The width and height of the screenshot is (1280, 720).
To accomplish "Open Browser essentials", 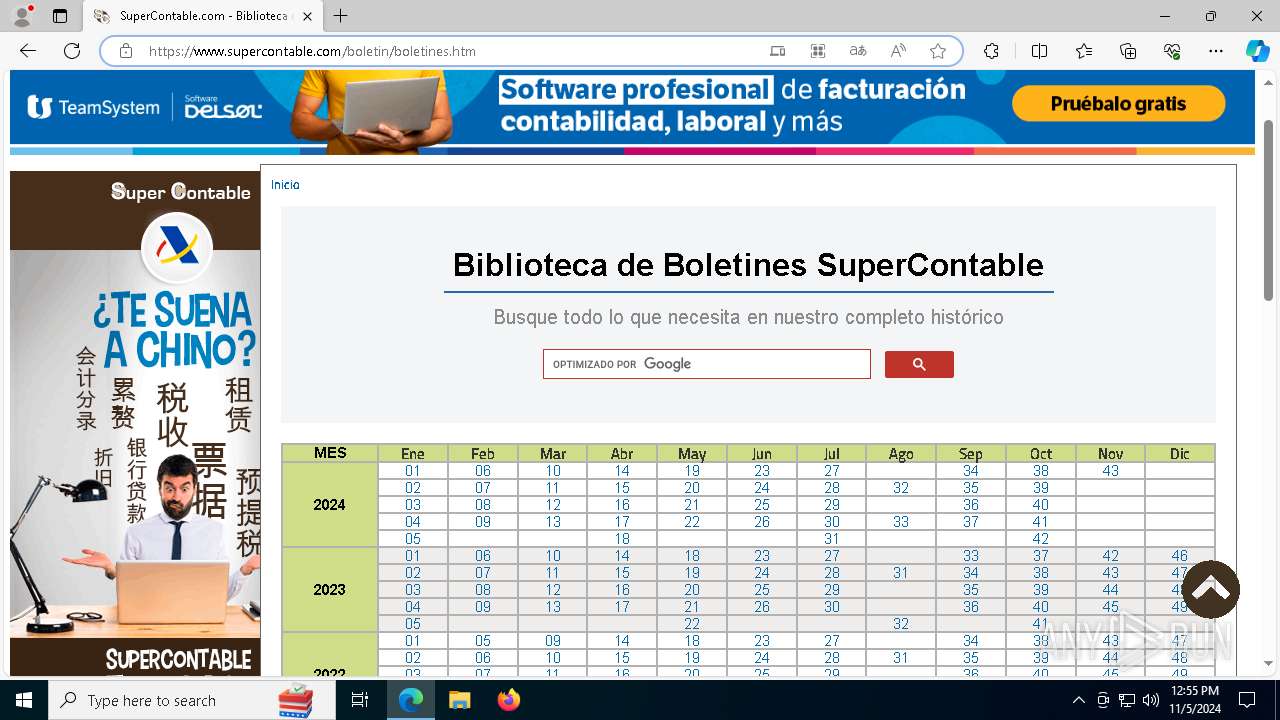I will [x=1172, y=51].
